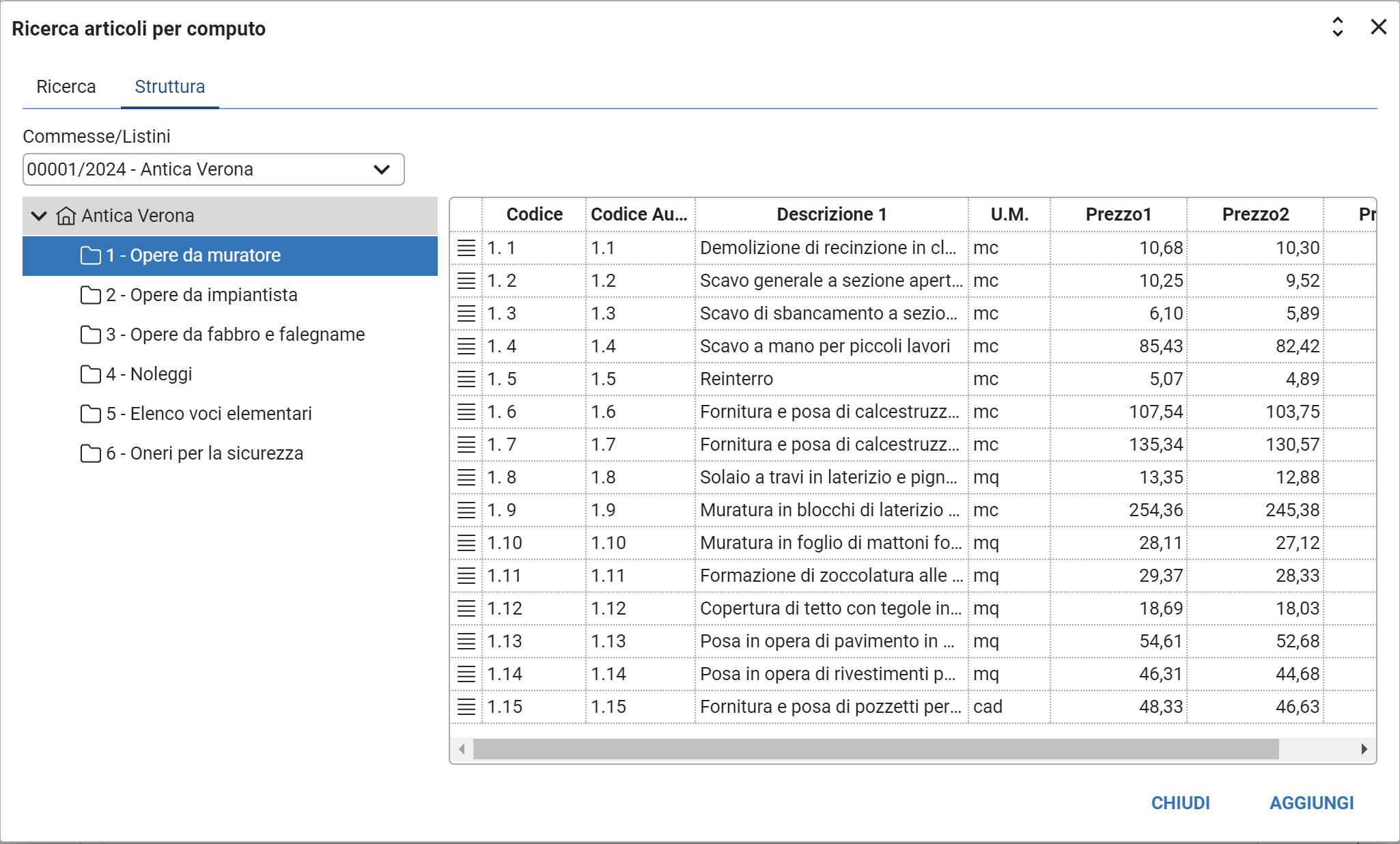This screenshot has height=844, width=1400.
Task: Click the folder icon for Noleggi
Action: 90,374
